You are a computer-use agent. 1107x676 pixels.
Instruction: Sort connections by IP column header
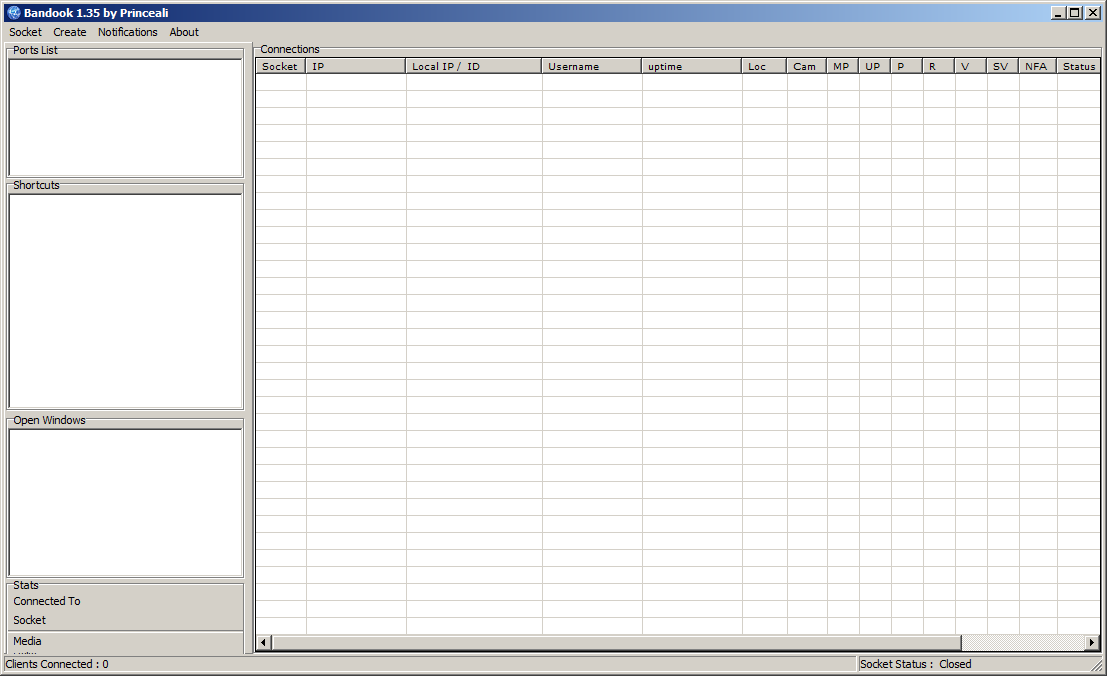356,67
